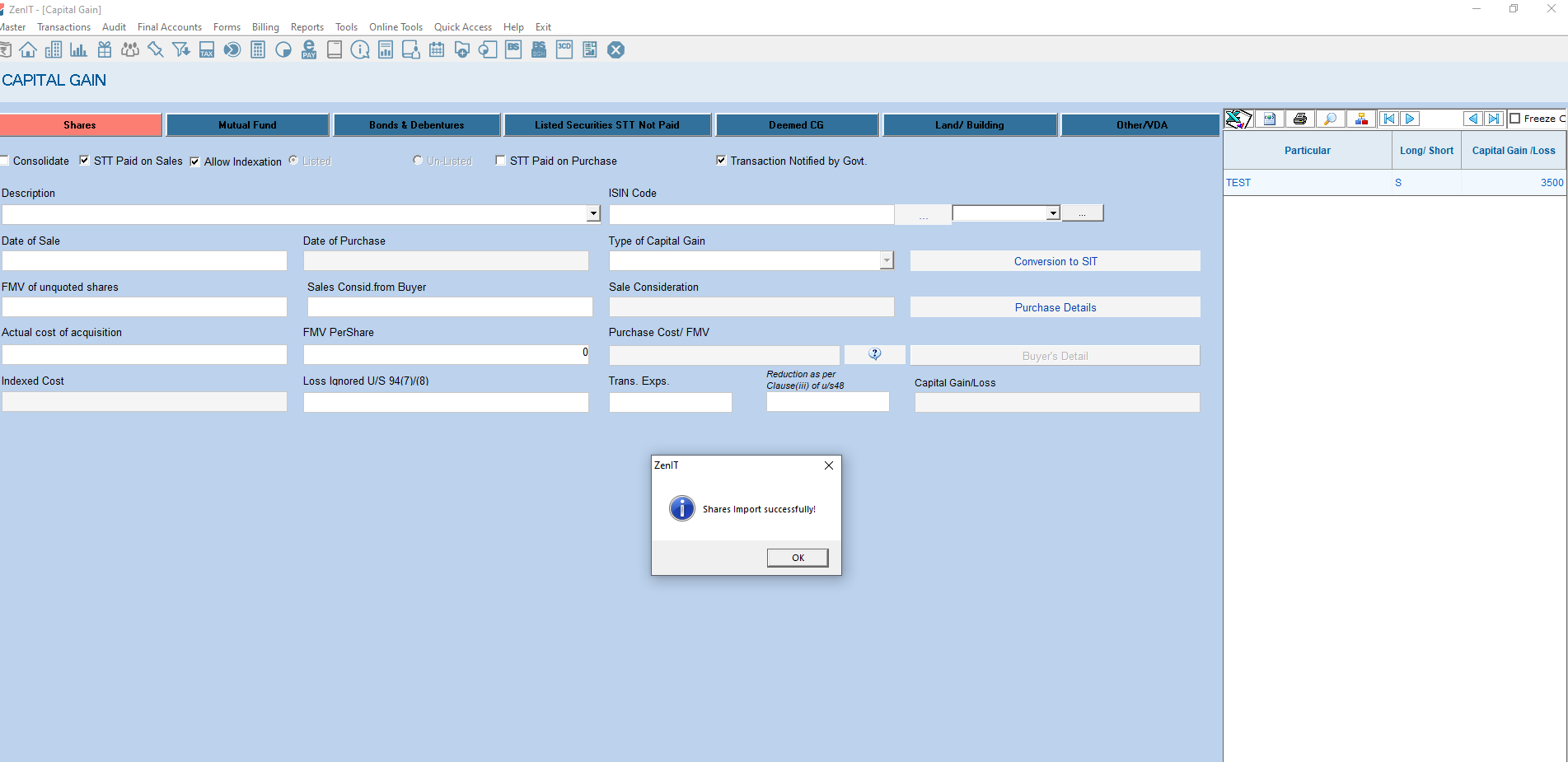Select the TEST row in grid
The image size is (1568, 762).
pos(1394,183)
